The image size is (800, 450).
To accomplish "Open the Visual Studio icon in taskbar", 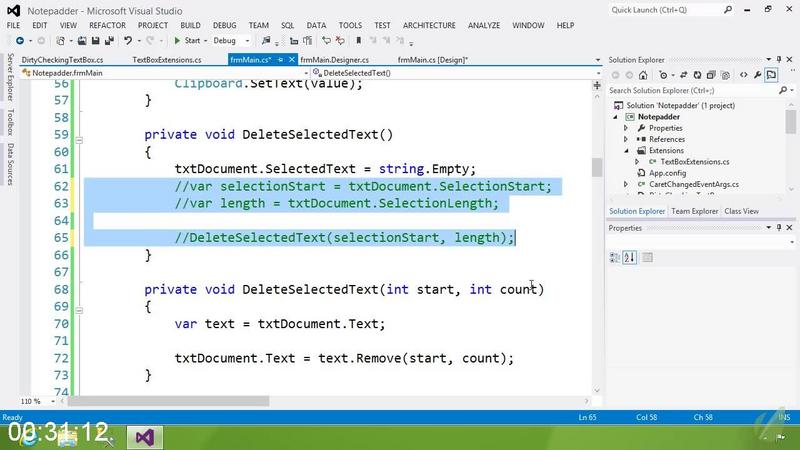I will [x=145, y=438].
